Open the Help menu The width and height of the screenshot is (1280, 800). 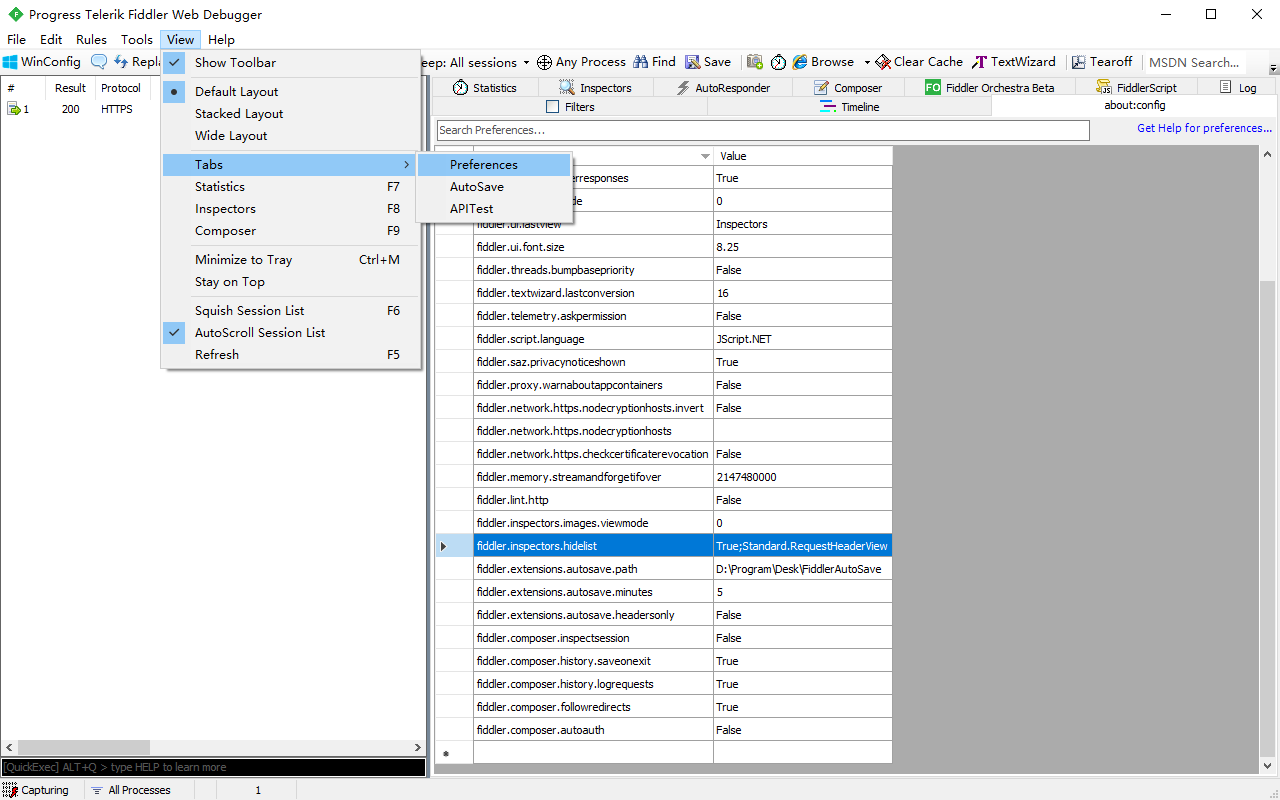pyautogui.click(x=221, y=40)
